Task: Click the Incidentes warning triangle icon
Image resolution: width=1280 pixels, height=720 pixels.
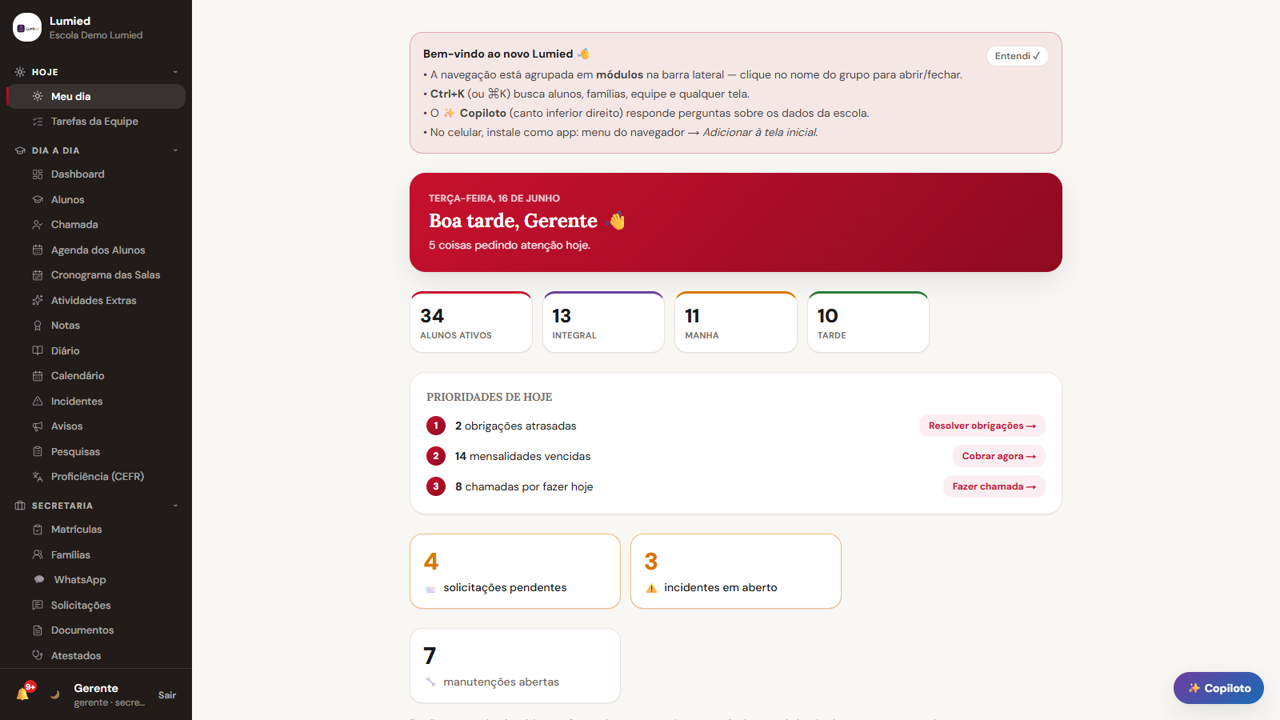Action: (x=37, y=402)
